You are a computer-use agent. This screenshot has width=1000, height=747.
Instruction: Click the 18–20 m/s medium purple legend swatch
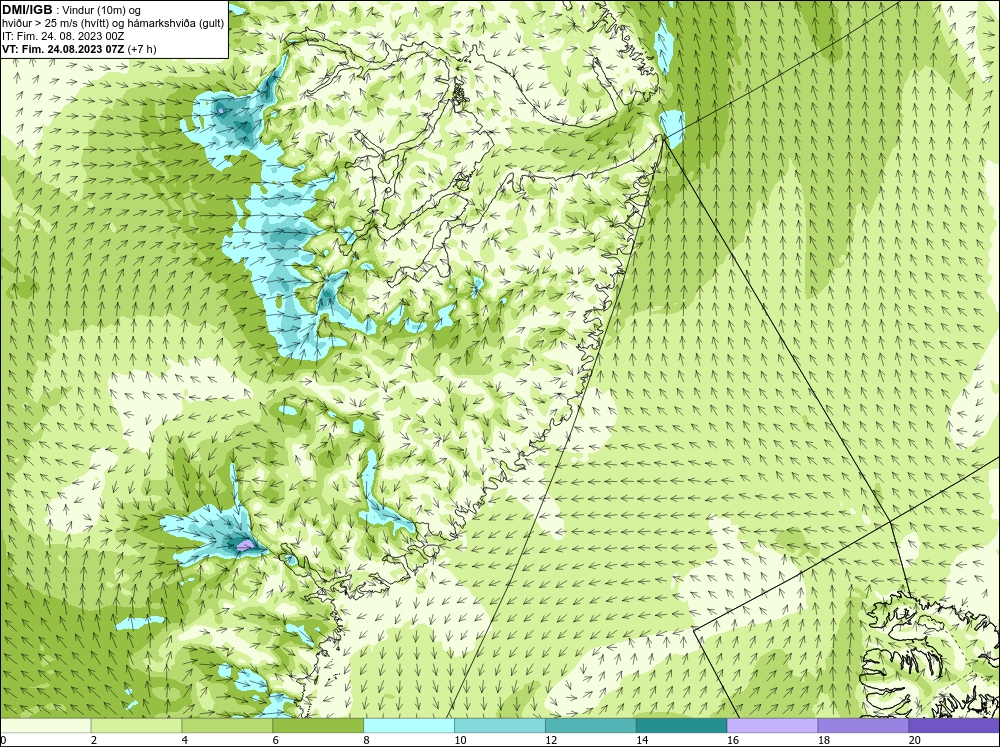pyautogui.click(x=863, y=725)
